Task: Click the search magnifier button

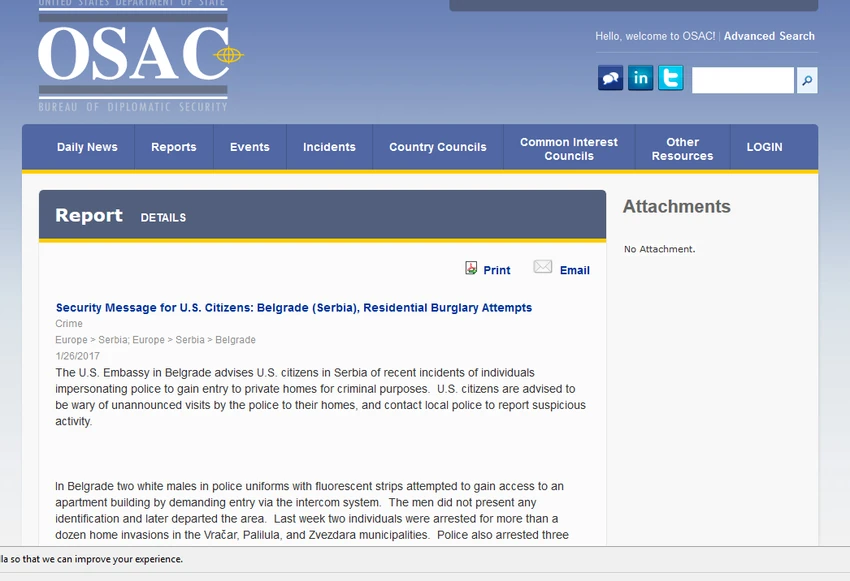Action: coord(807,80)
